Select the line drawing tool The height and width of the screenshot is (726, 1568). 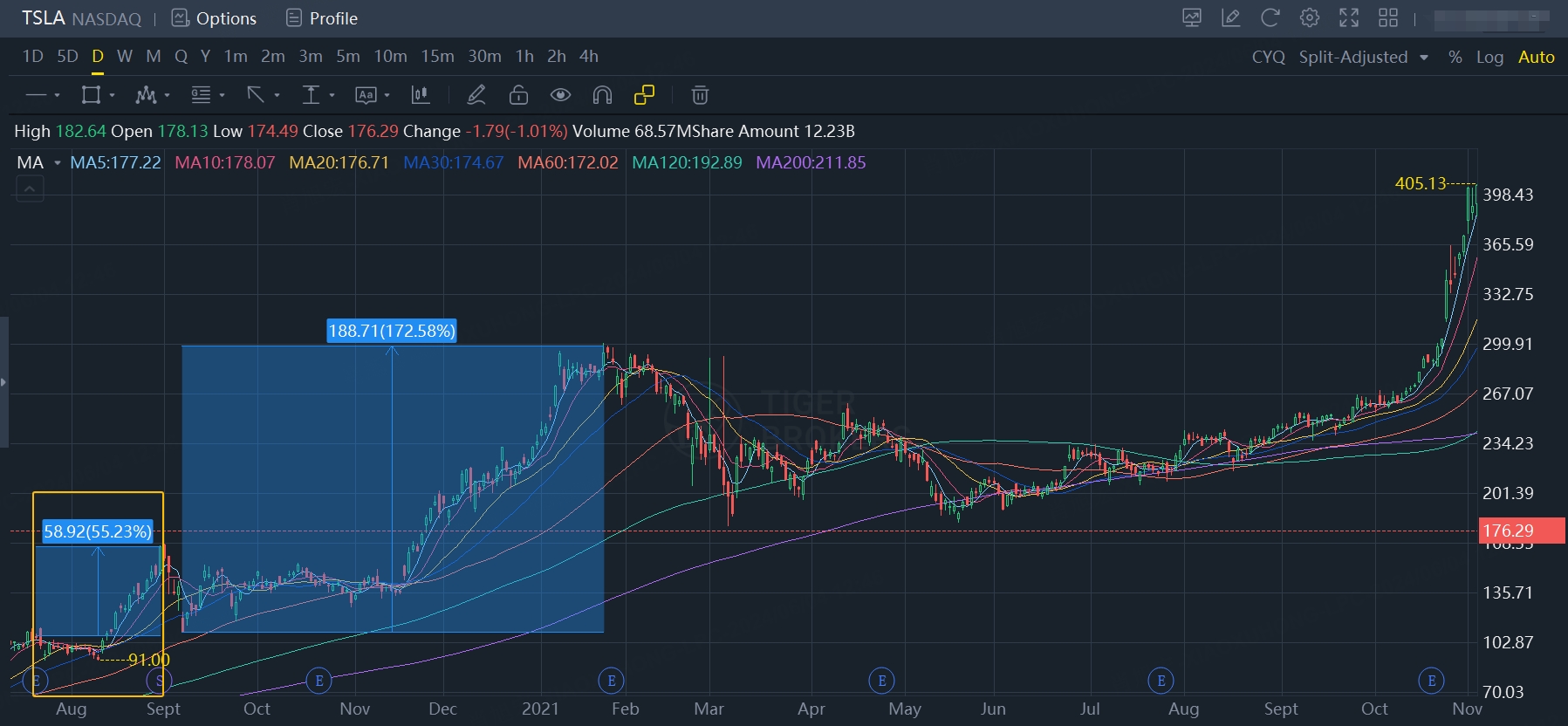coord(36,95)
